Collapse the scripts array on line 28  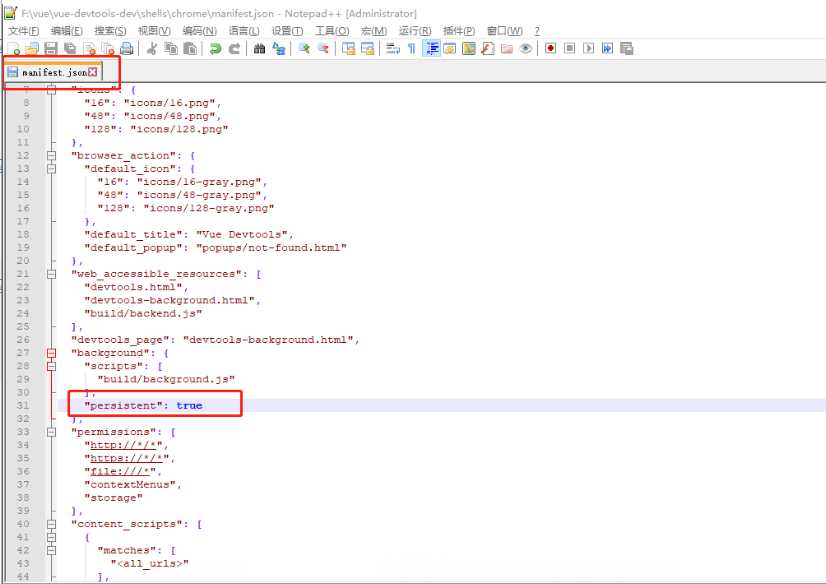[x=51, y=367]
